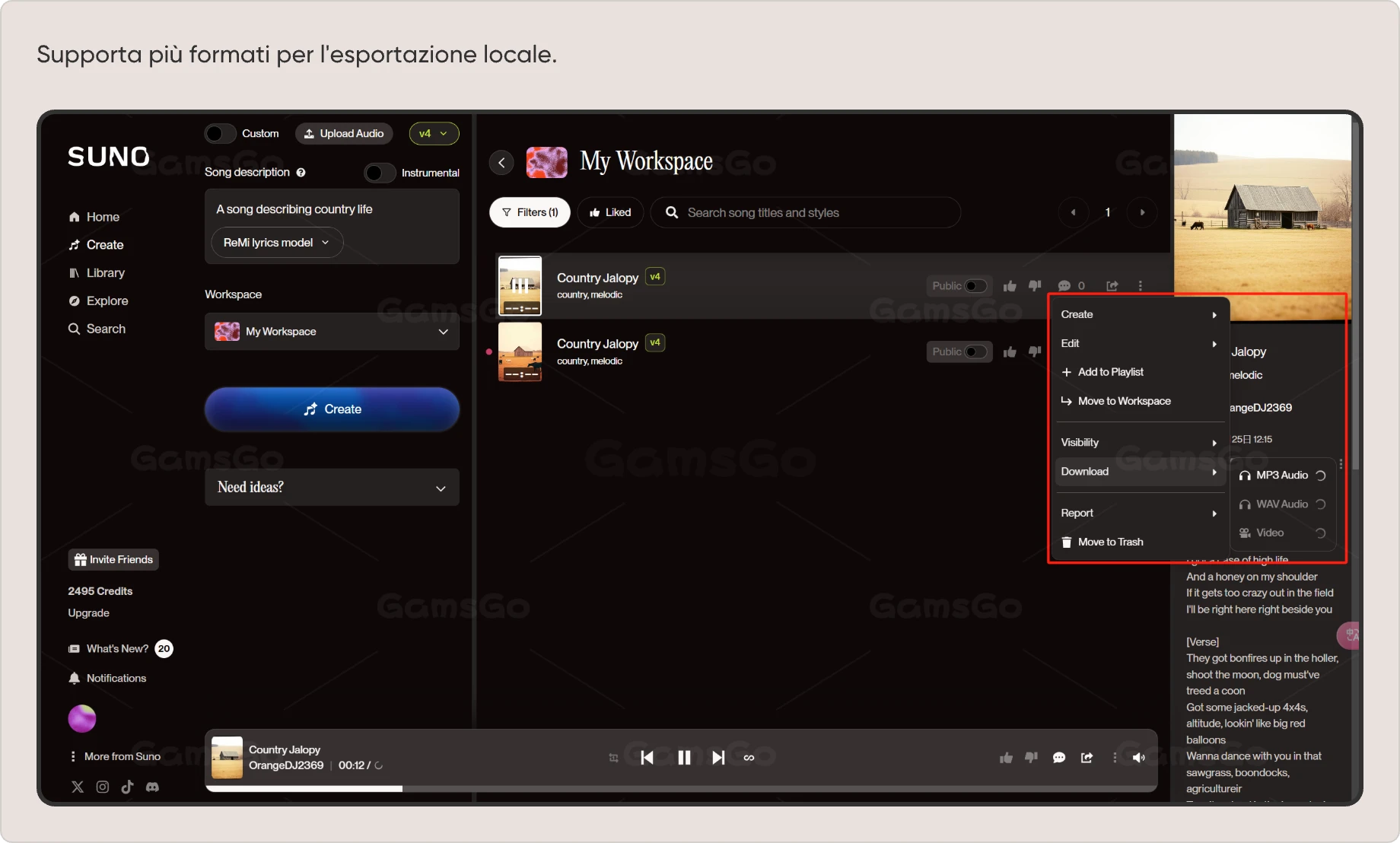1400x843 pixels.
Task: Open comments on first Country Jalopy song
Action: click(1071, 286)
